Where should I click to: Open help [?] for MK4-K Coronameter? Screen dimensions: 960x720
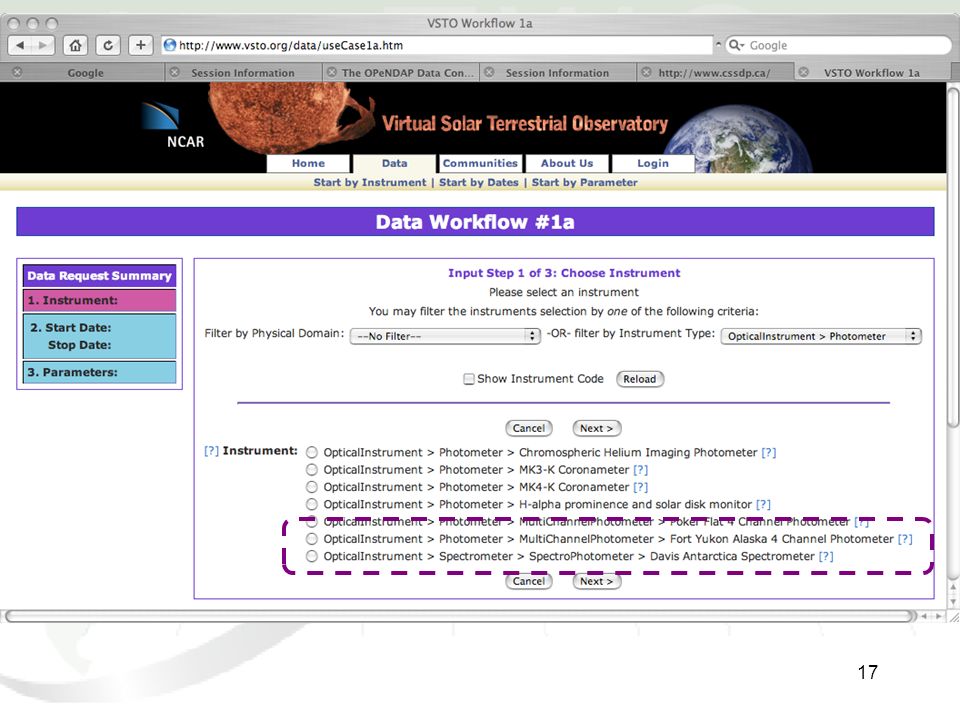point(640,487)
